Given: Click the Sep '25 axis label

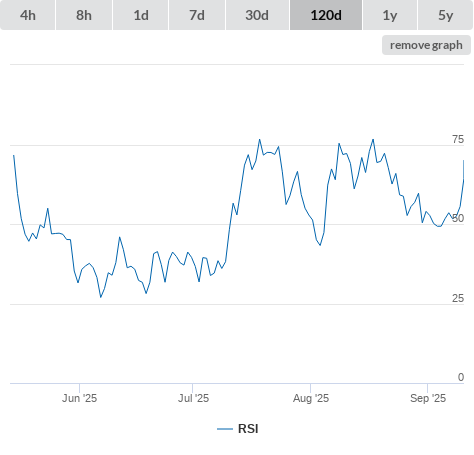Looking at the screenshot, I should pos(428,398).
